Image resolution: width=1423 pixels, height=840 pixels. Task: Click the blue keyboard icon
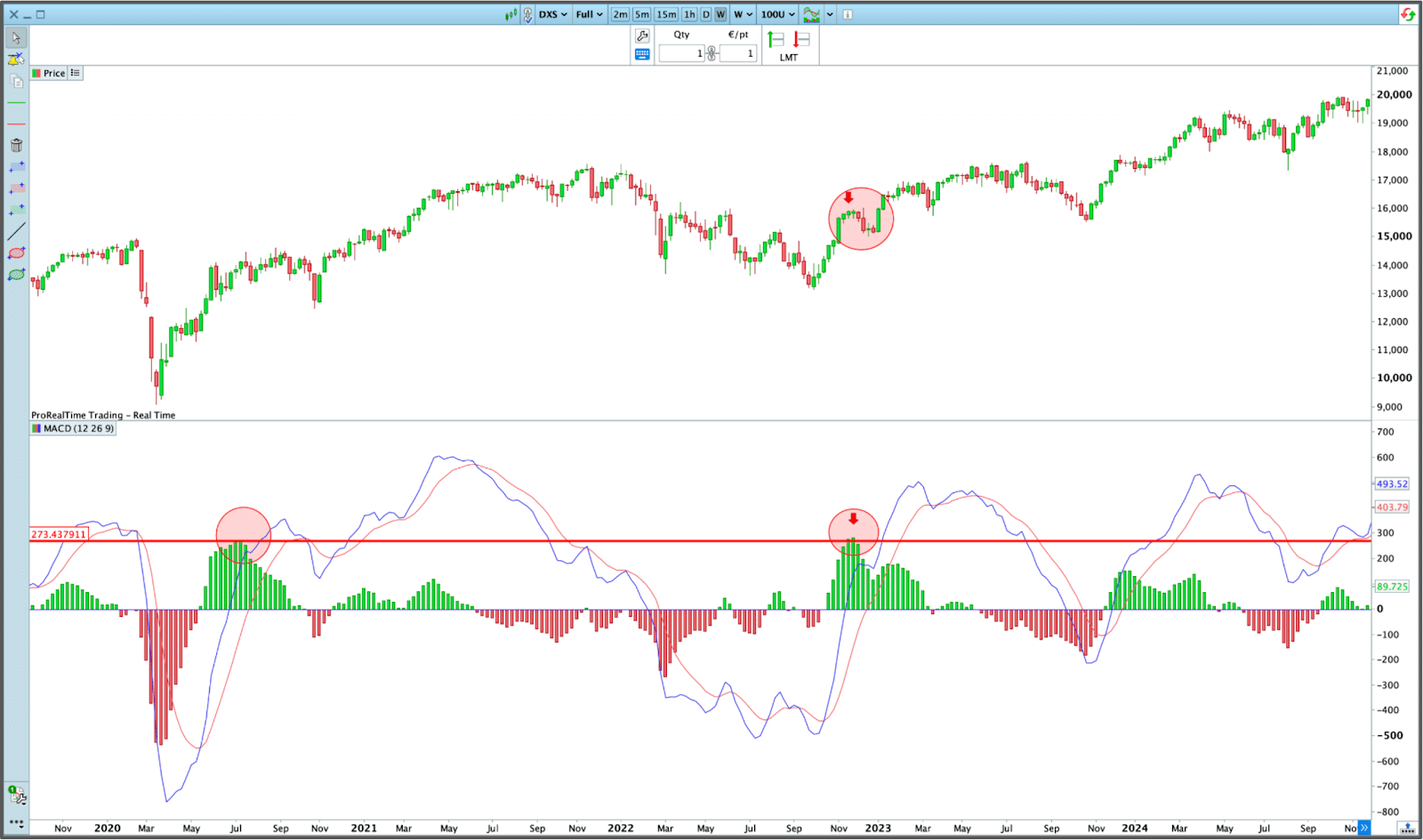point(642,54)
